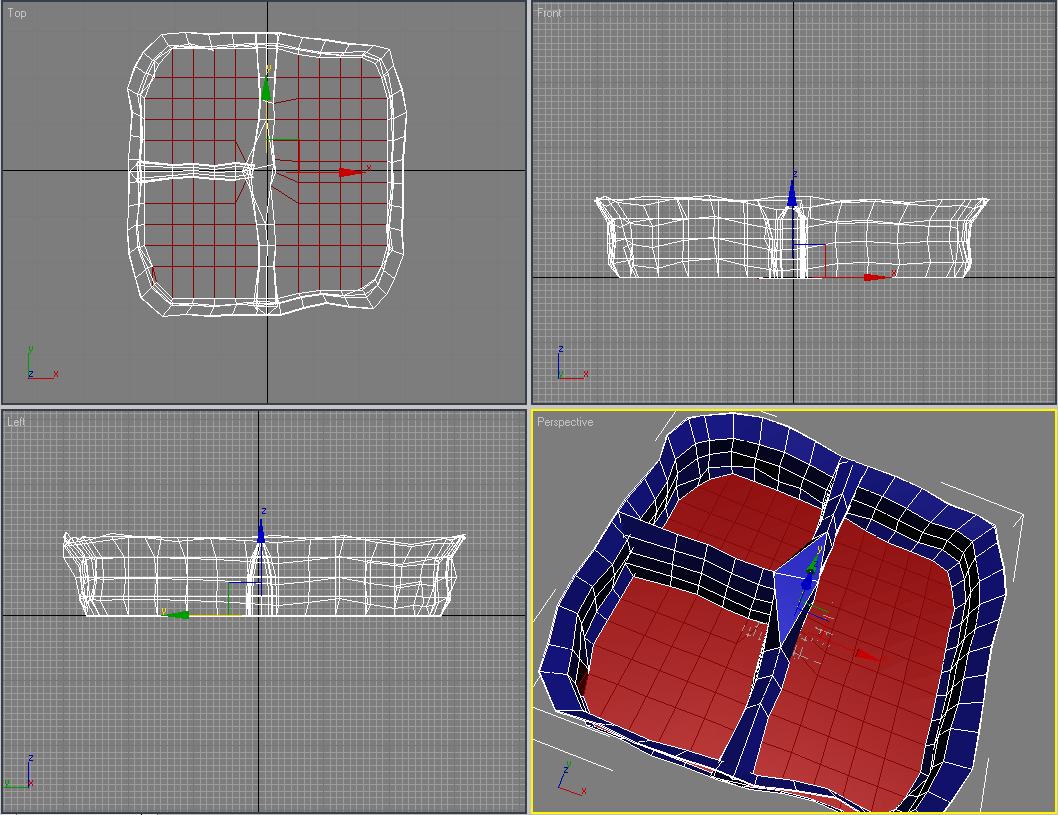This screenshot has width=1058, height=815.
Task: Click the red grid mesh in Top viewport
Action: coord(330,240)
